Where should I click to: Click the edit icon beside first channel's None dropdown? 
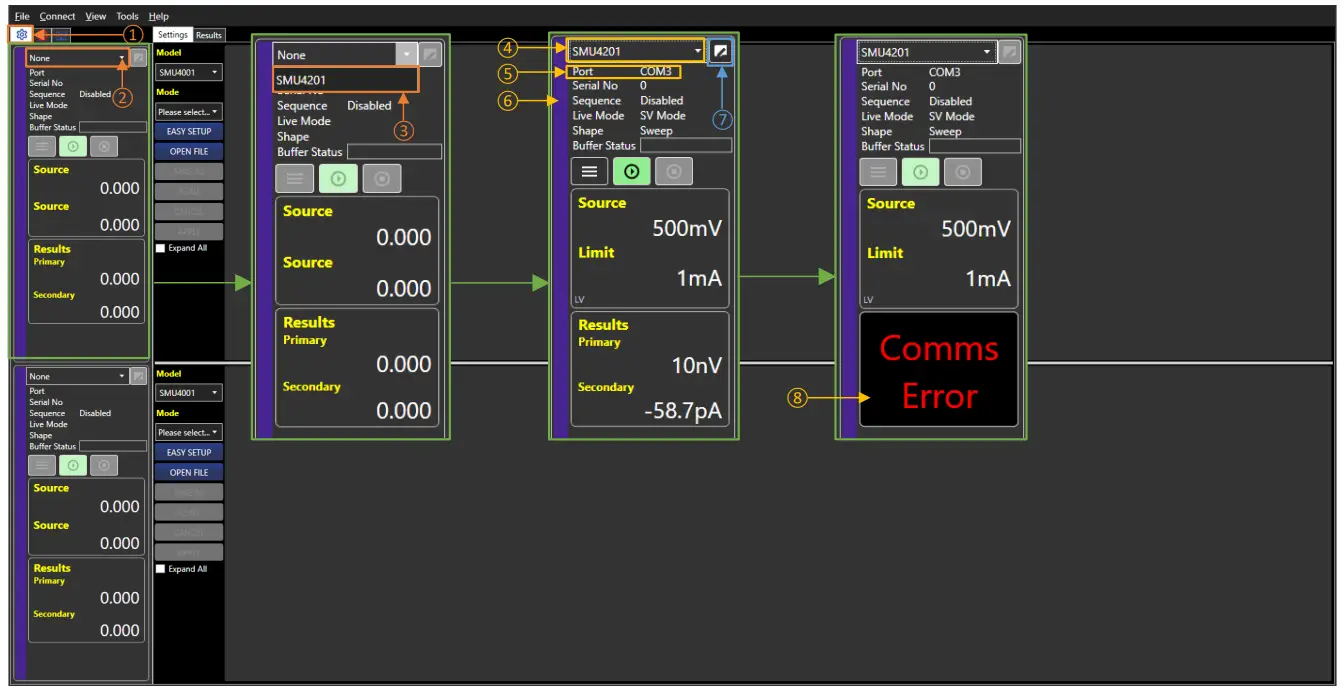coord(139,58)
